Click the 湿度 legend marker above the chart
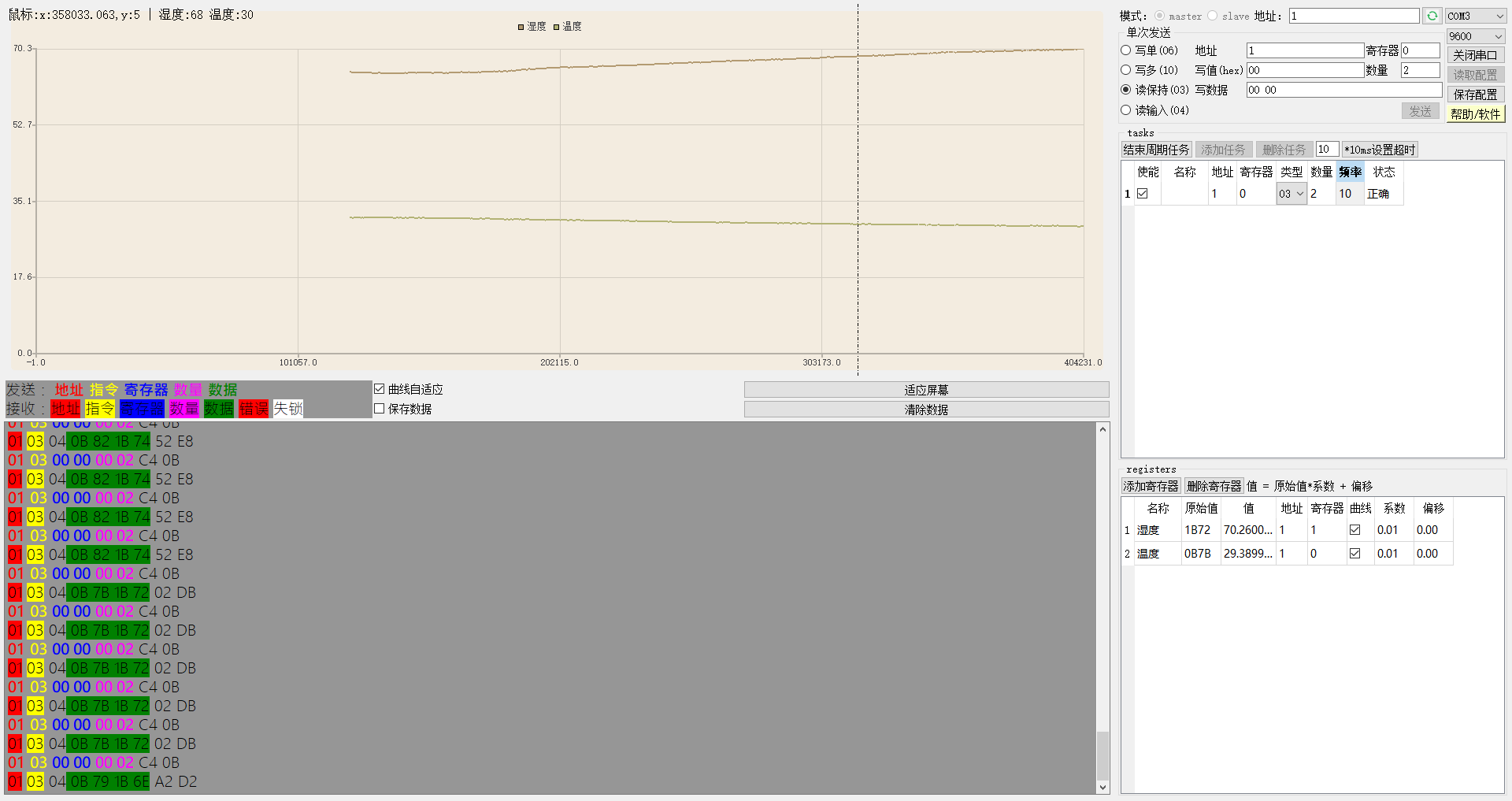 521,26
